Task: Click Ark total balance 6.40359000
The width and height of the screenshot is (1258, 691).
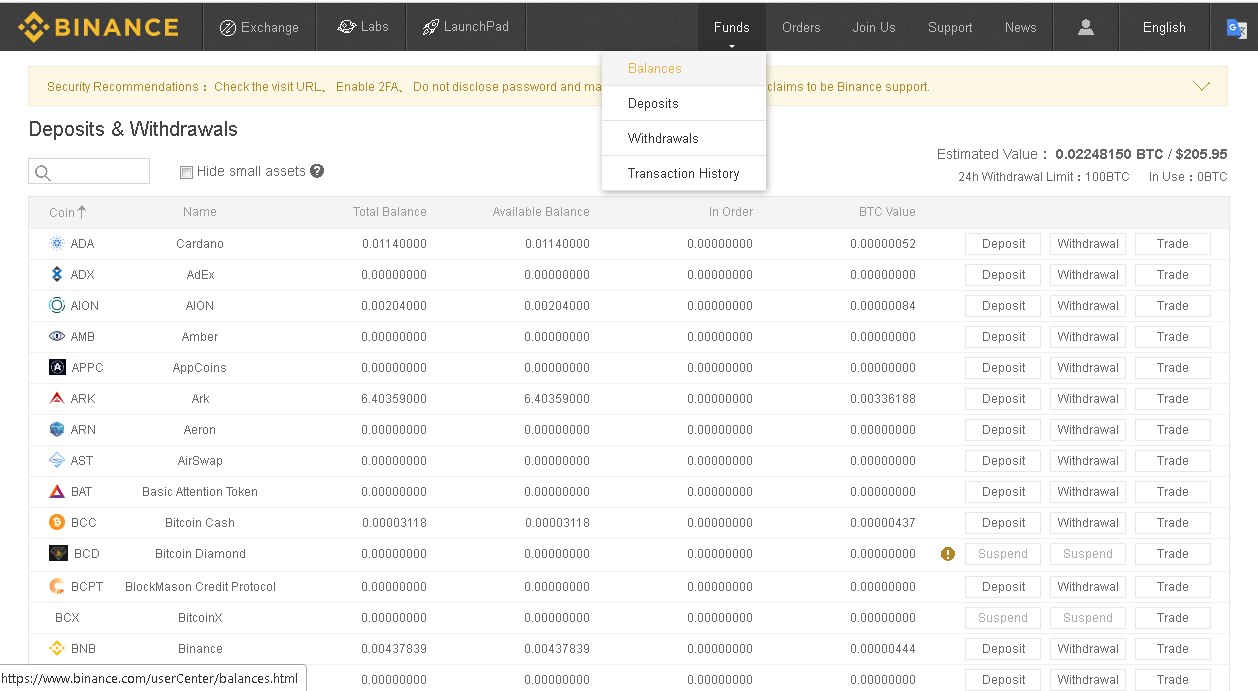Action: pos(394,398)
